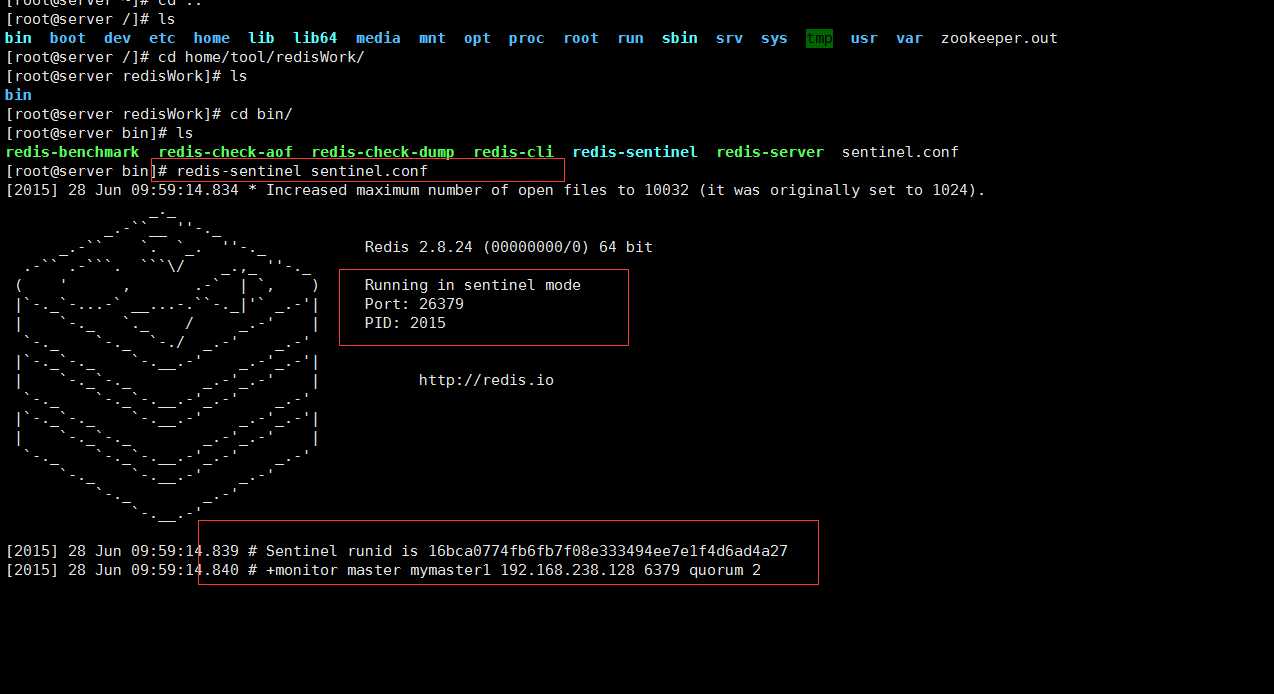Click the 'usr' directory name

click(864, 38)
